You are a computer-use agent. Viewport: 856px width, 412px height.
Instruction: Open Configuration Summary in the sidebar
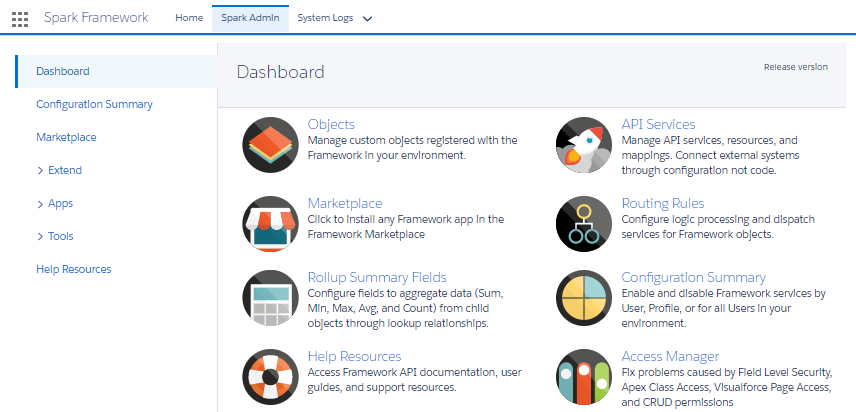[x=94, y=104]
